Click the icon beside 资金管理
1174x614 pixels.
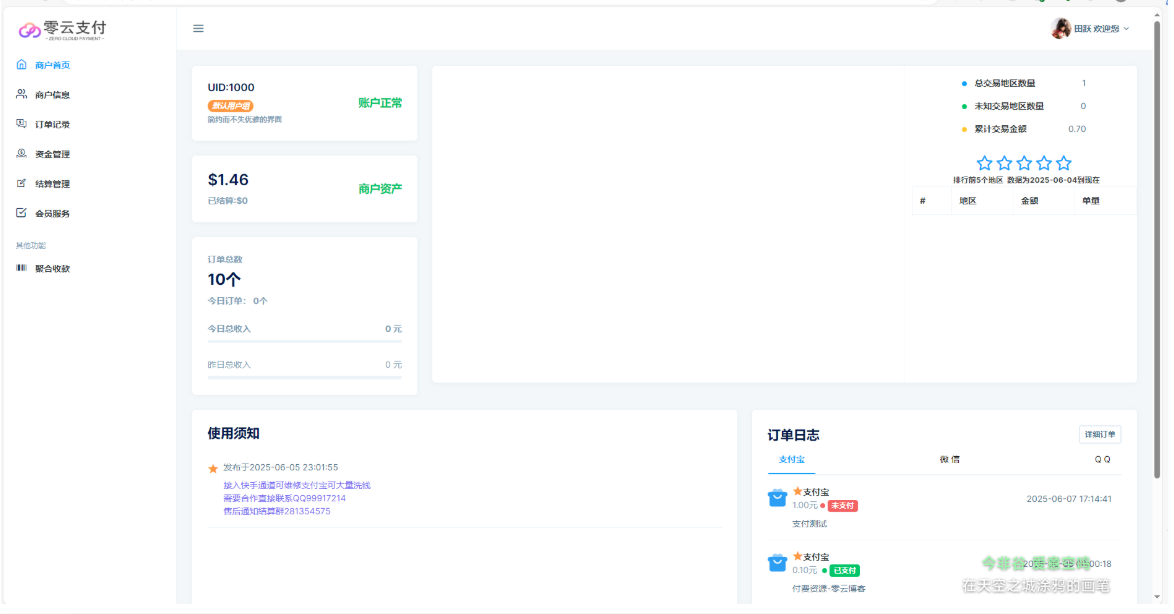pyautogui.click(x=21, y=154)
